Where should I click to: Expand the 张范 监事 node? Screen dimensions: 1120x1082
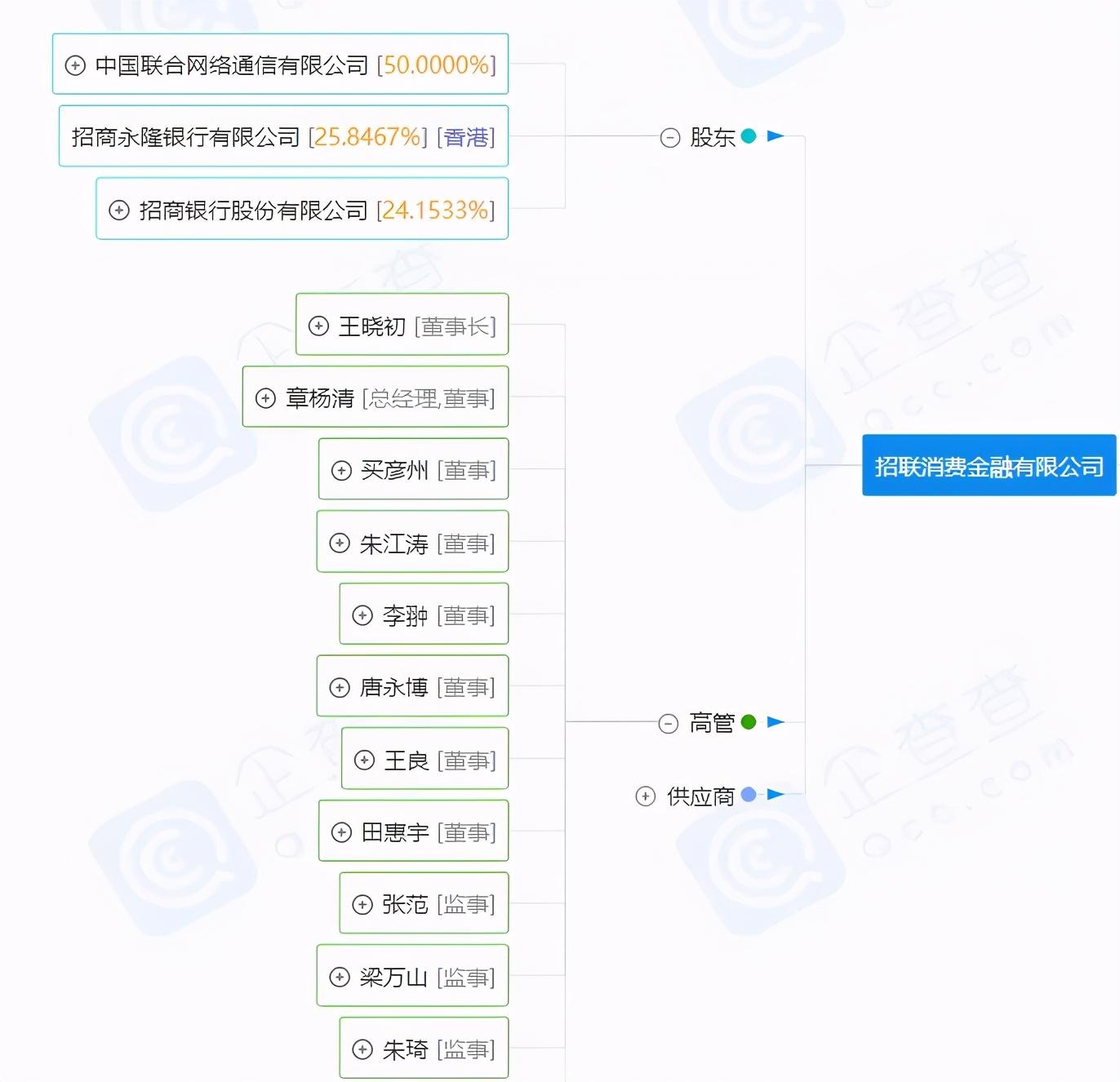point(362,904)
